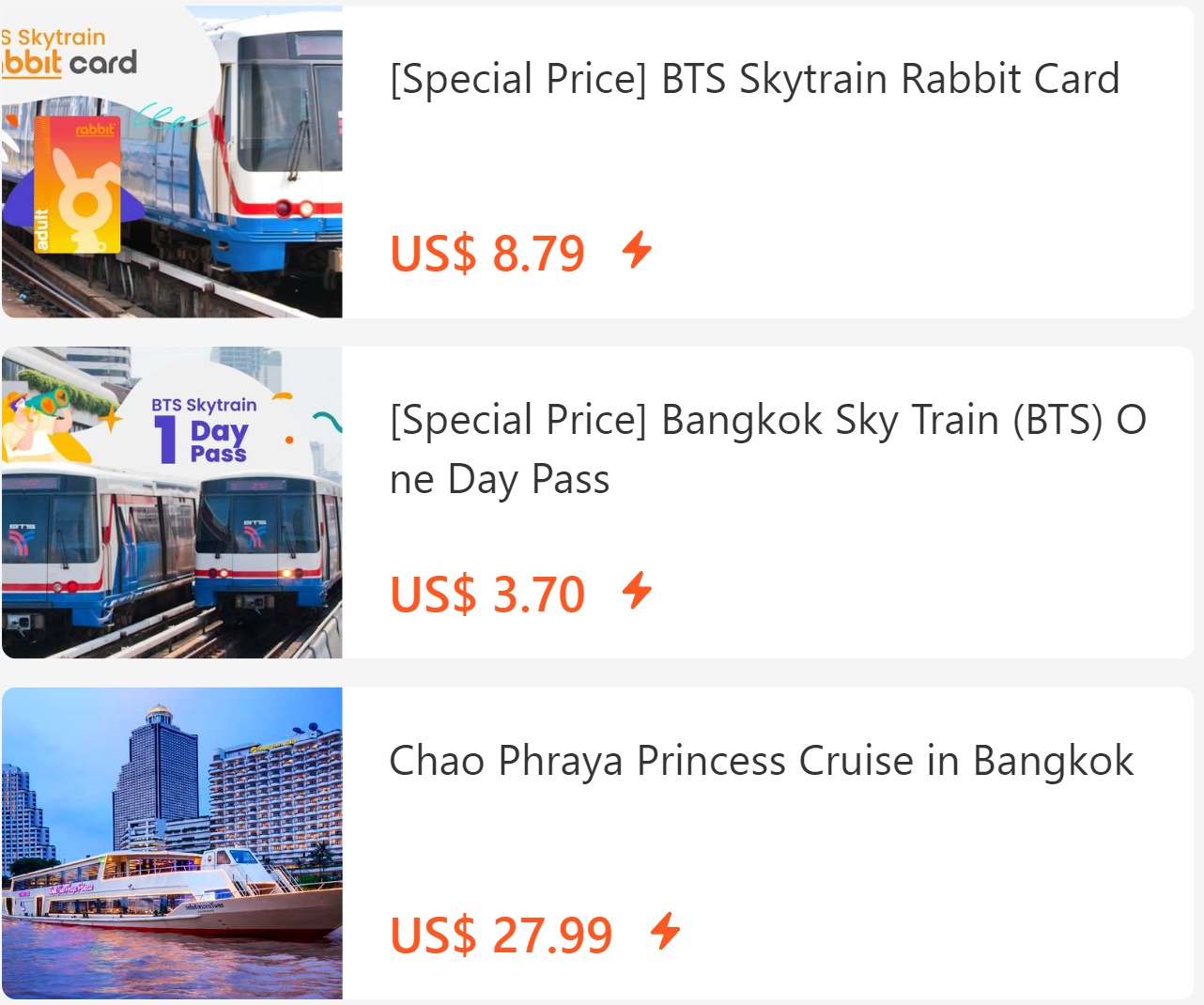Click the lightning bolt beside US$ 3.70
This screenshot has width=1204, height=1005.
click(x=638, y=591)
